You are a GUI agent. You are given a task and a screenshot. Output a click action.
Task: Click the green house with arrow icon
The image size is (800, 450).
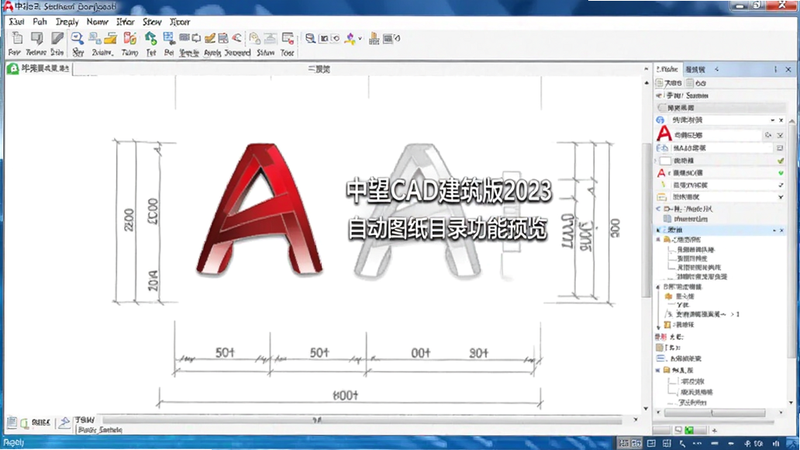[x=151, y=38]
